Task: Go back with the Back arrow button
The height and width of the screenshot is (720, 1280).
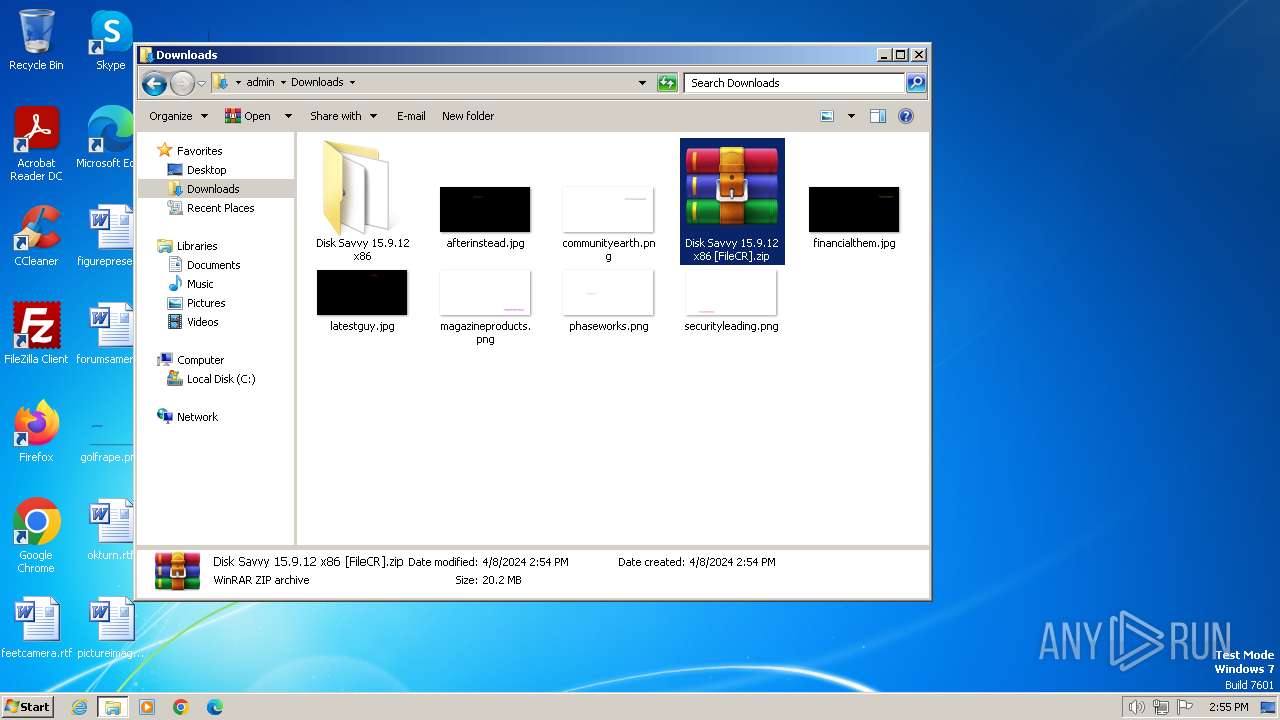Action: [x=154, y=83]
